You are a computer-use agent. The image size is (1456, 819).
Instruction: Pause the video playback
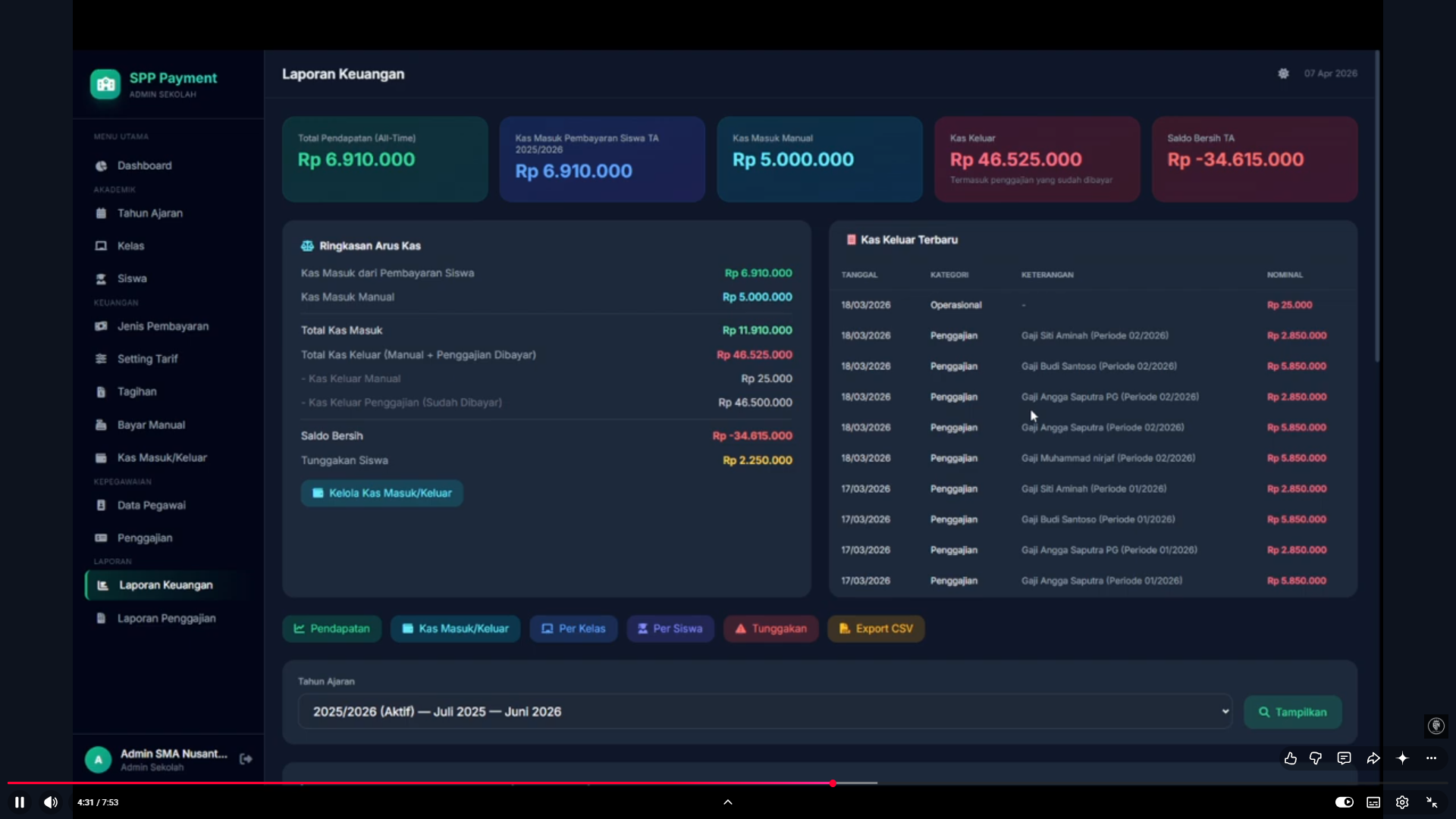[x=20, y=802]
